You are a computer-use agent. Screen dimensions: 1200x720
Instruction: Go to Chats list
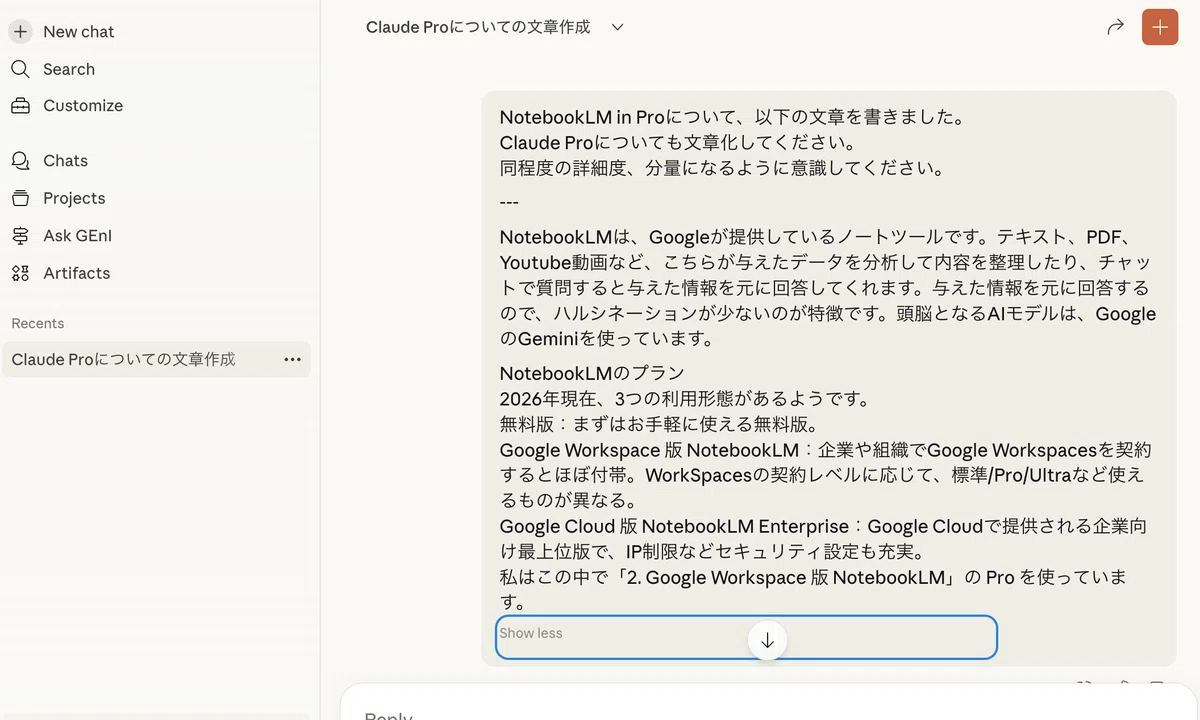tap(49, 161)
